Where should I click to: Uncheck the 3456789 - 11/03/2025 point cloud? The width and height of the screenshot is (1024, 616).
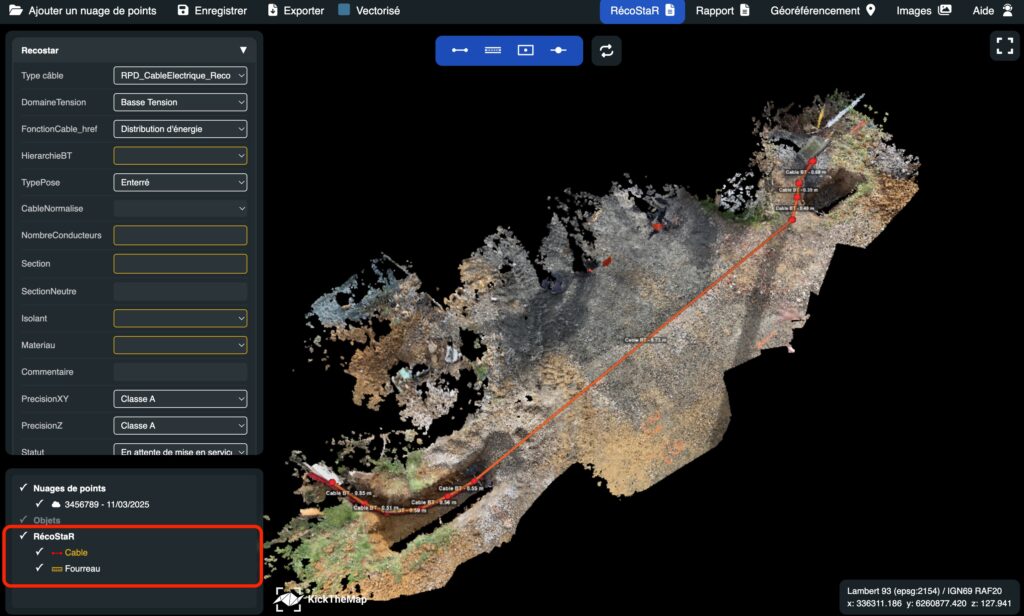[x=39, y=504]
